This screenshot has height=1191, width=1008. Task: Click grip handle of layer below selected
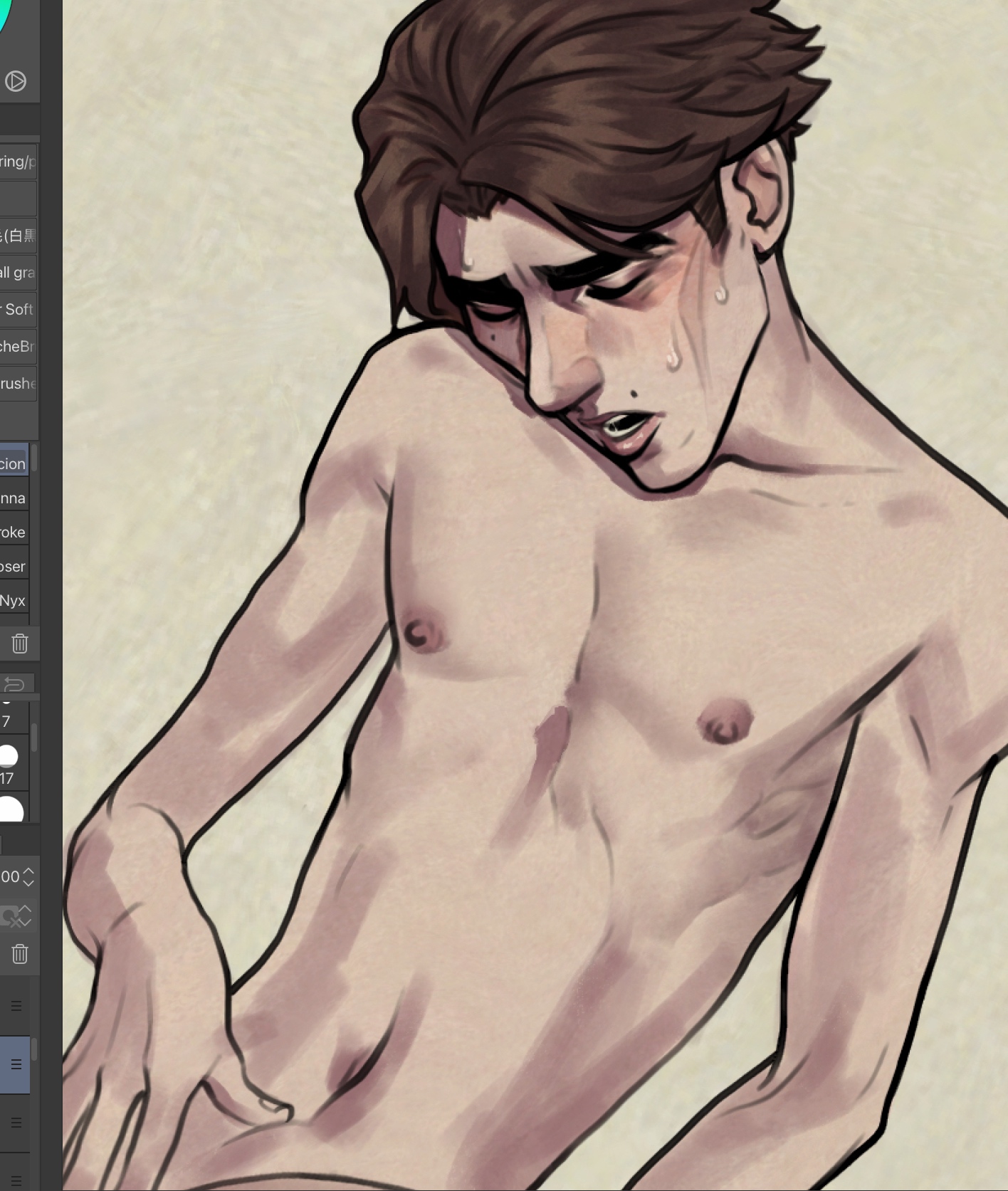[x=16, y=1123]
